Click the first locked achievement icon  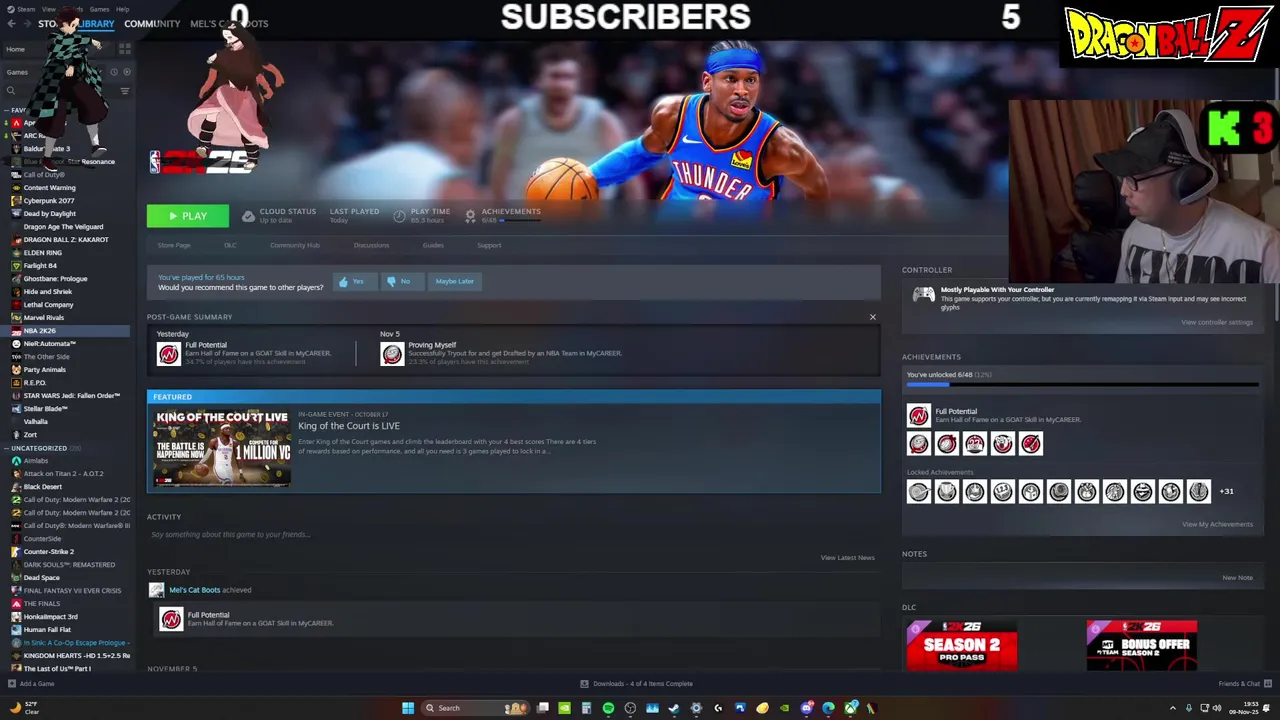point(918,491)
